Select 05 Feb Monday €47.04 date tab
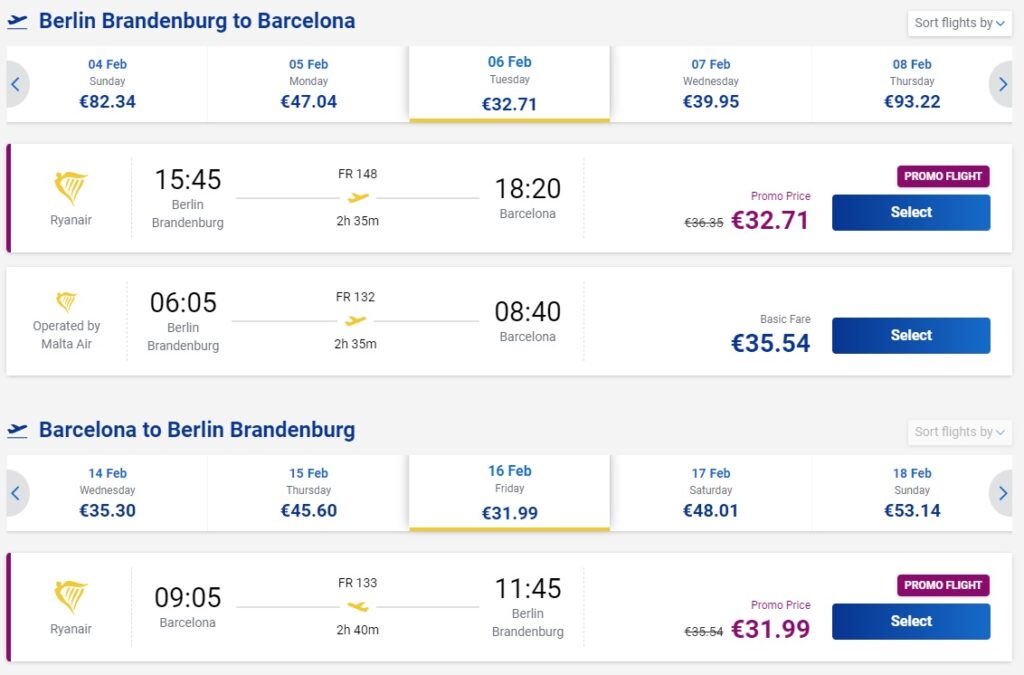The width and height of the screenshot is (1024, 675). (308, 84)
